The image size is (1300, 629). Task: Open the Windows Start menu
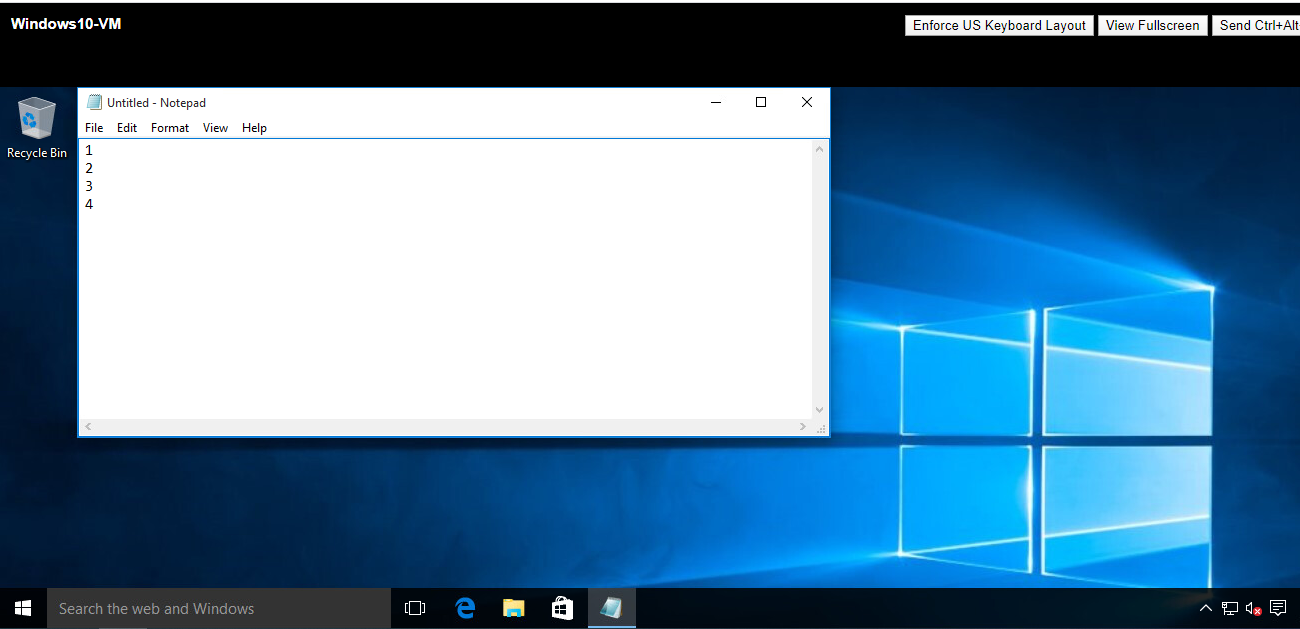pyautogui.click(x=23, y=608)
